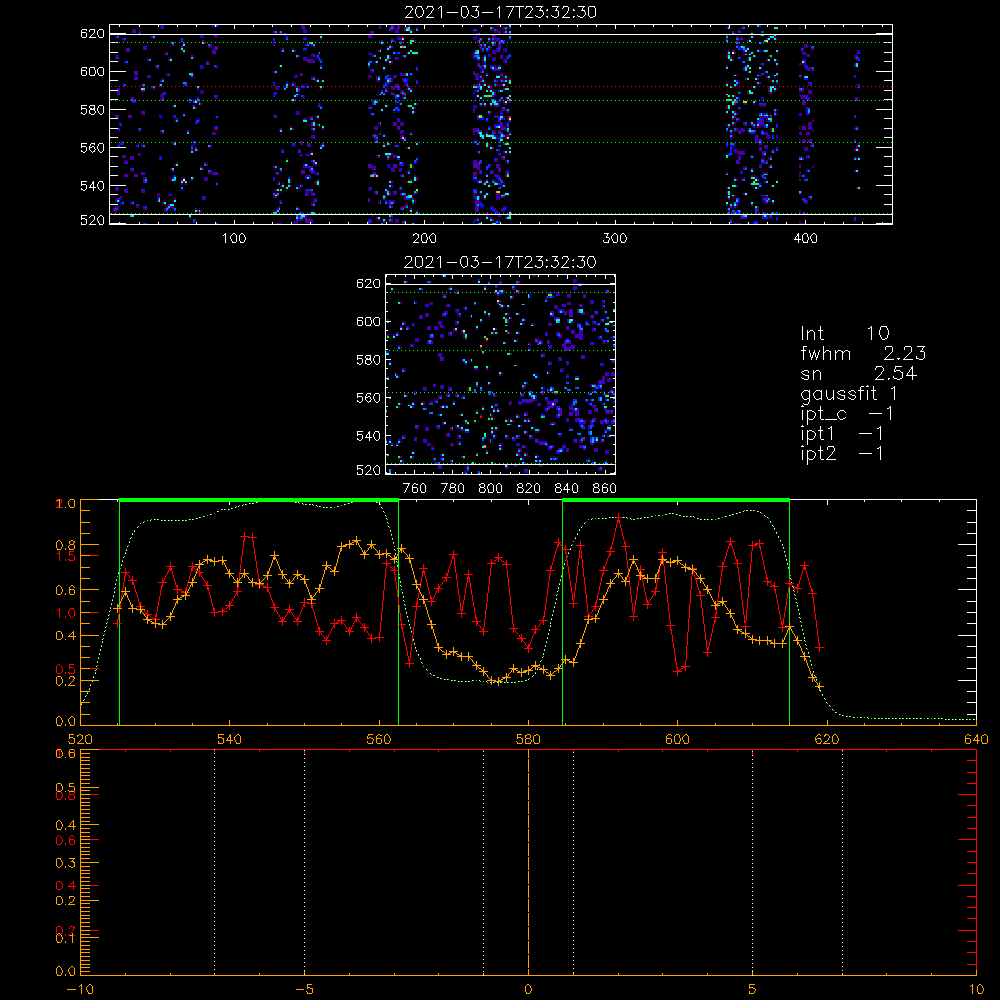Viewport: 1000px width, 1000px height.
Task: Click the small middle spectrogram image
Action: click(x=501, y=374)
